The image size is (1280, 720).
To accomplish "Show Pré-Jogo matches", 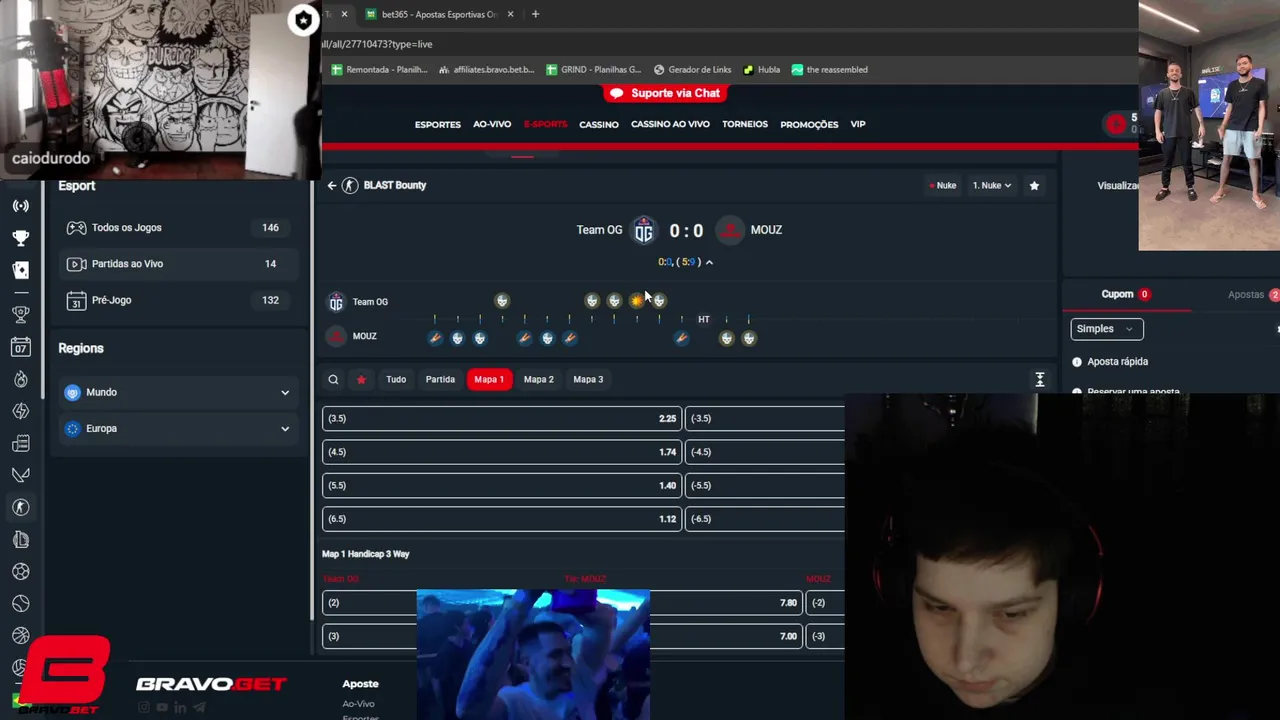I will 178,300.
